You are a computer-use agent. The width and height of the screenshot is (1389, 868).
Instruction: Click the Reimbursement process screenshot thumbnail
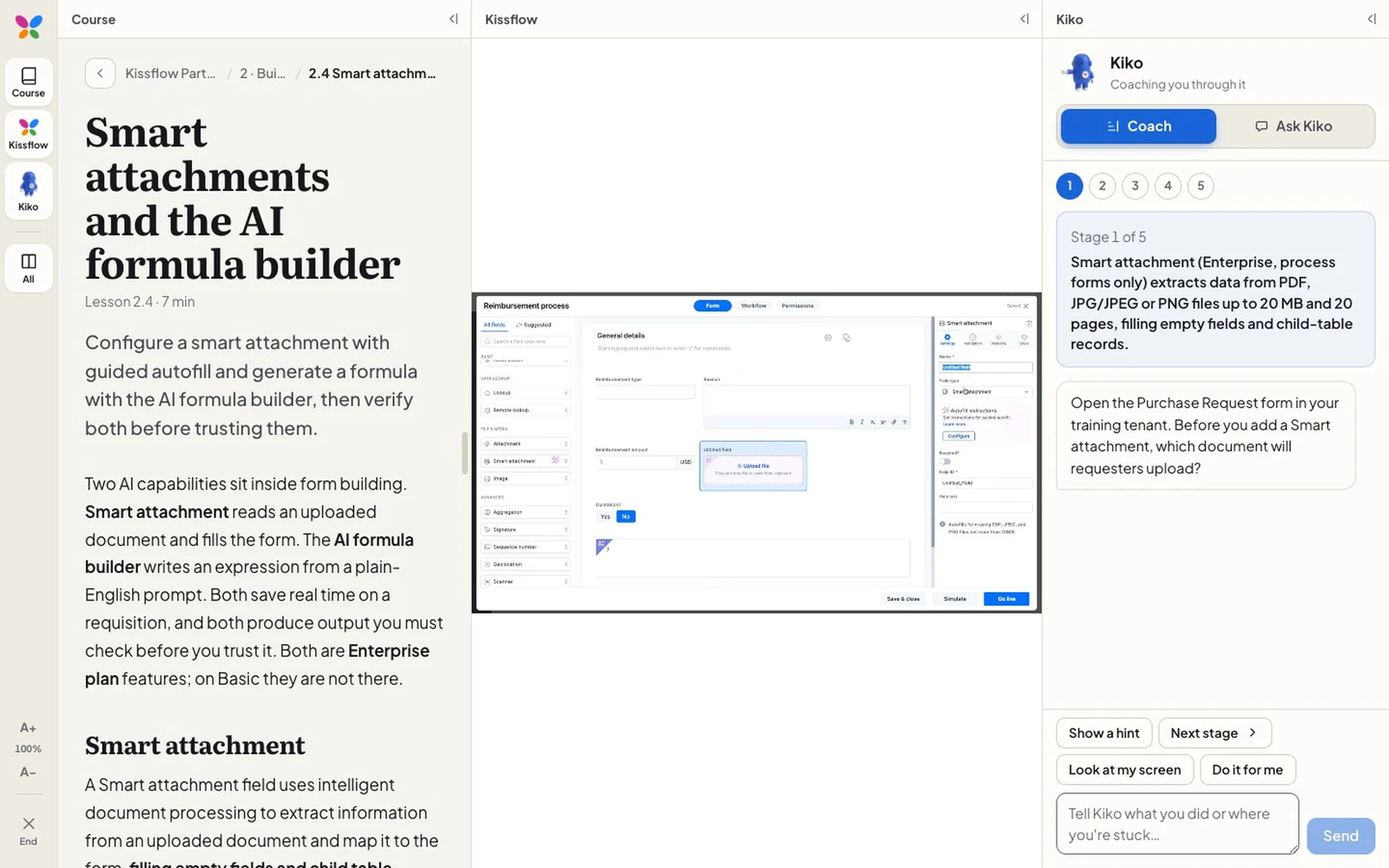[x=756, y=453]
